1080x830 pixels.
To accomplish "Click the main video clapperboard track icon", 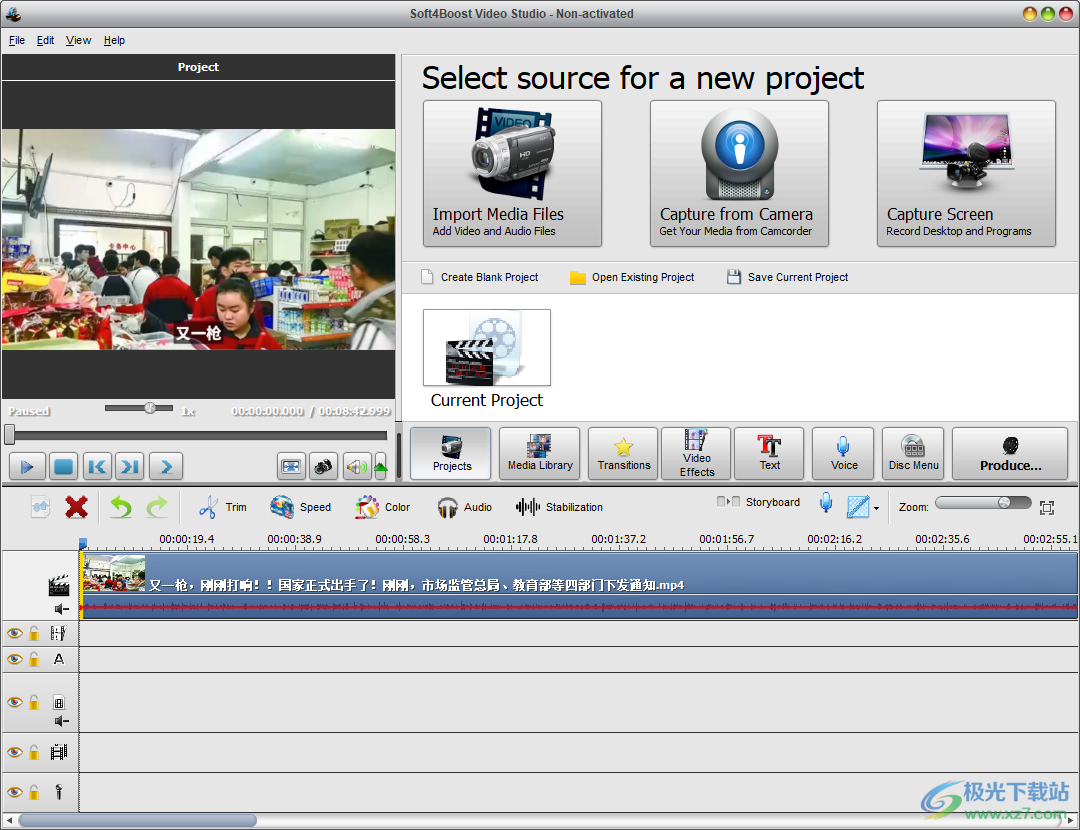I will pyautogui.click(x=59, y=585).
